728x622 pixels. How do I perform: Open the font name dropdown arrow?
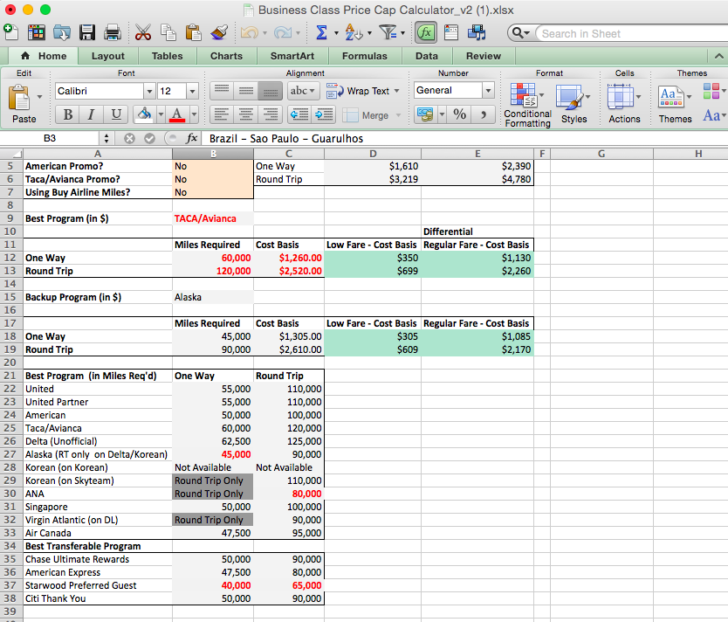(149, 91)
